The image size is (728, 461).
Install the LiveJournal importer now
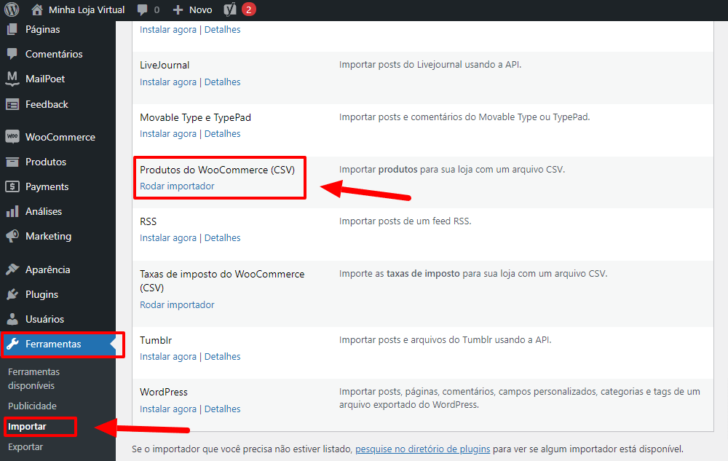pyautogui.click(x=168, y=82)
